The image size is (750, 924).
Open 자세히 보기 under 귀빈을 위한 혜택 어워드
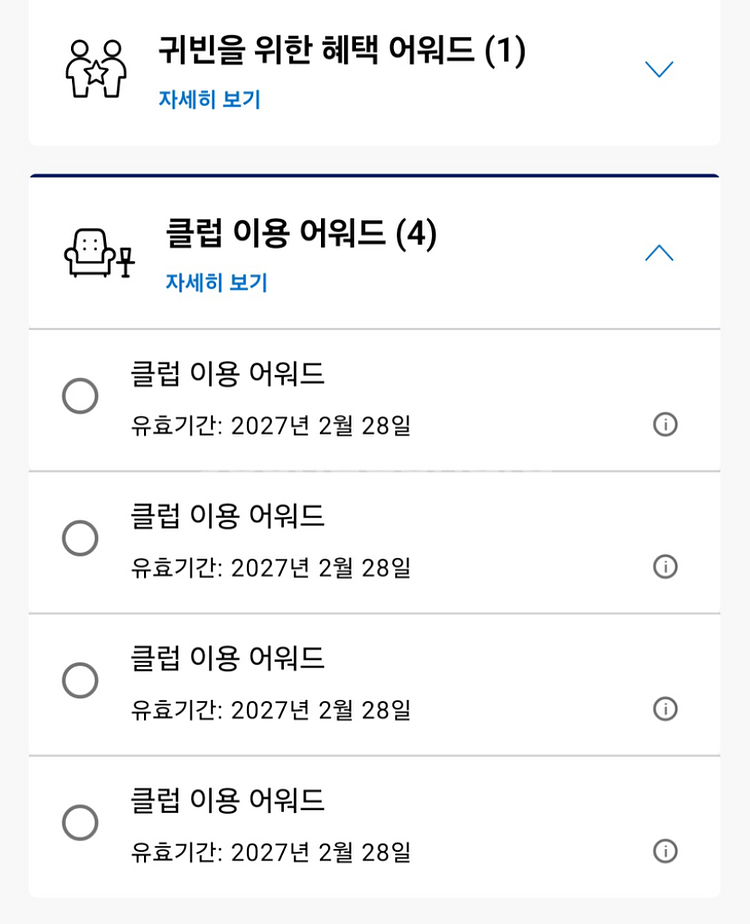pos(209,100)
